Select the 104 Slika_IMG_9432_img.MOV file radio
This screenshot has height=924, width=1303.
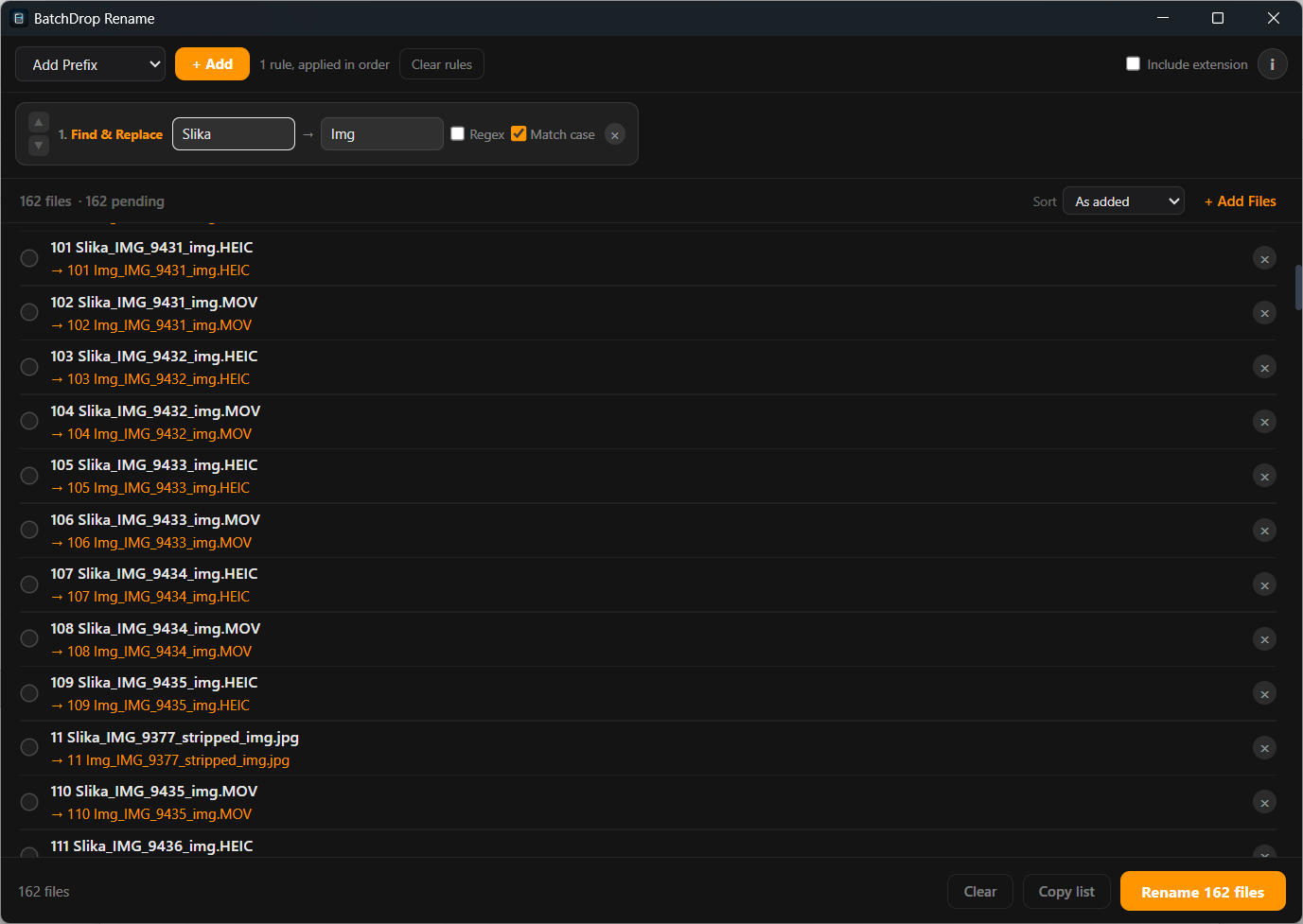point(29,421)
